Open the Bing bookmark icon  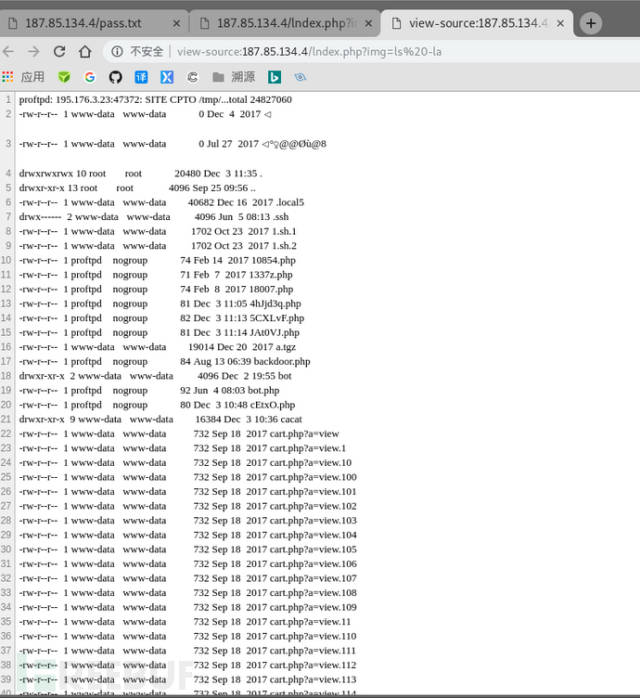click(274, 77)
